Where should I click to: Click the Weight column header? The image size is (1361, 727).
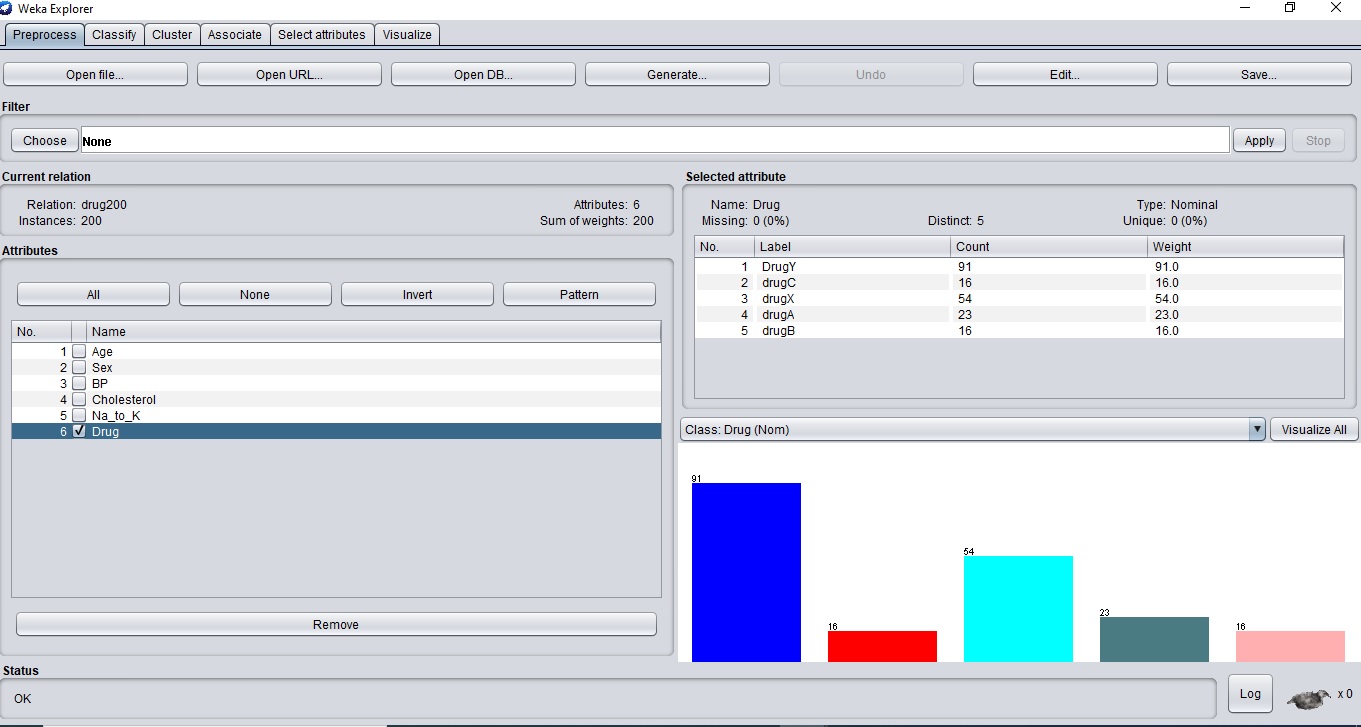pos(1245,247)
